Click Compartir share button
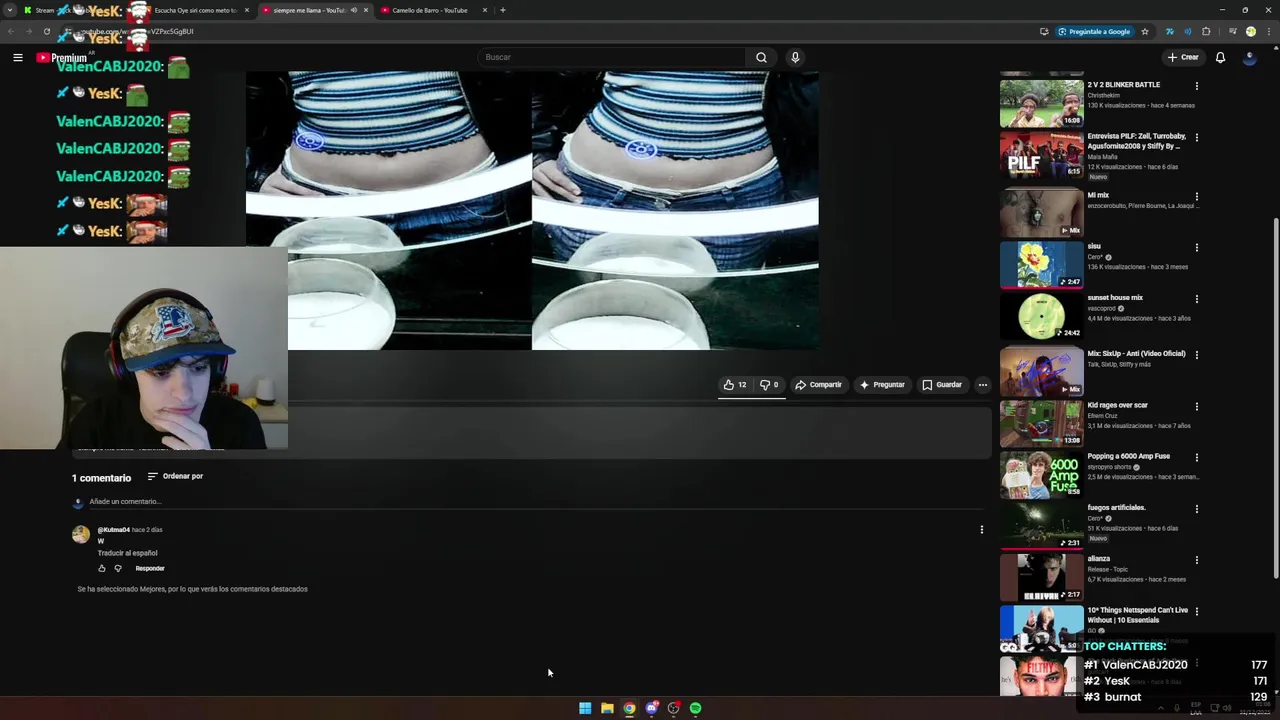The image size is (1280, 720). point(818,384)
